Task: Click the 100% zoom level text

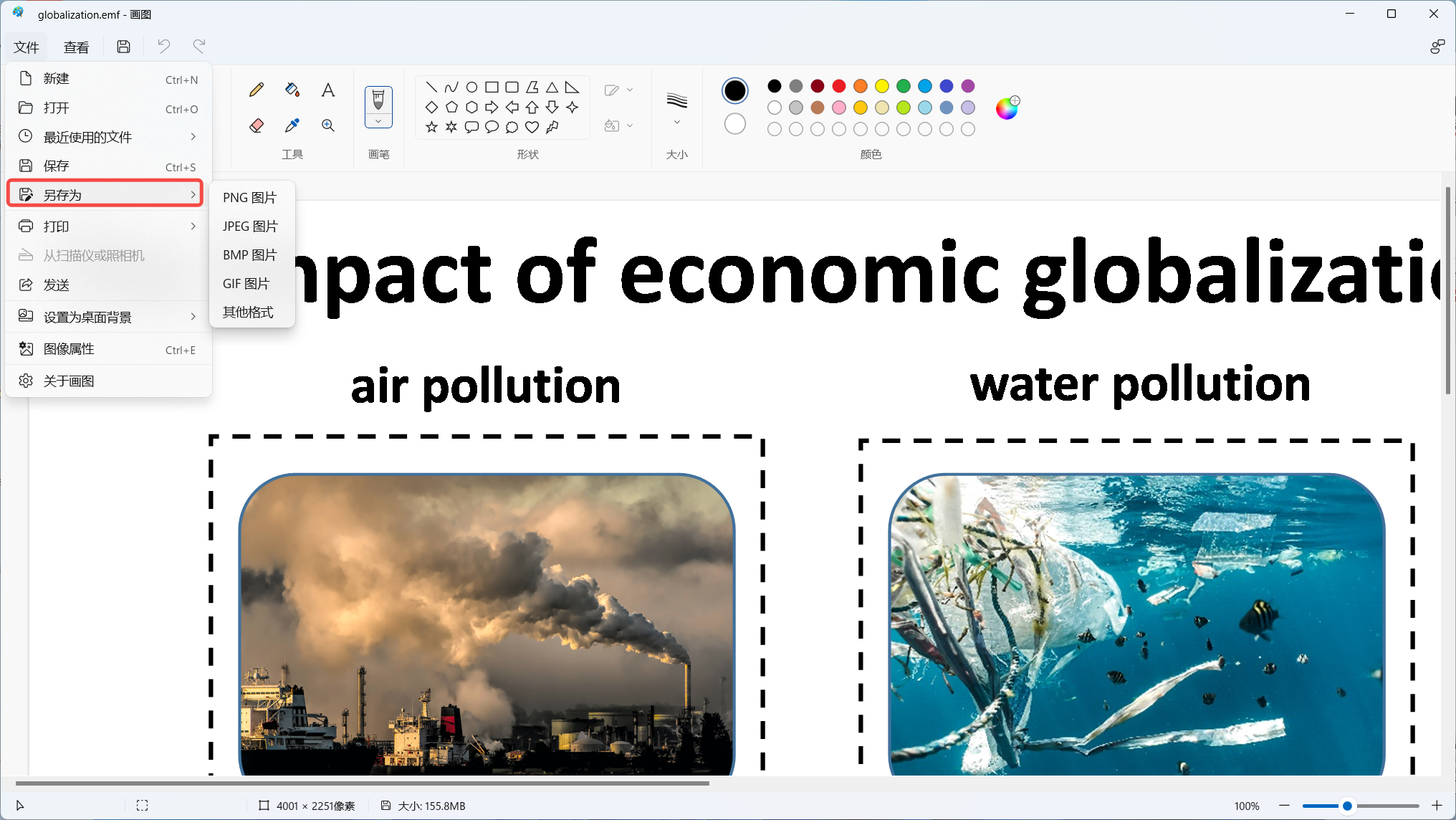Action: [x=1247, y=806]
